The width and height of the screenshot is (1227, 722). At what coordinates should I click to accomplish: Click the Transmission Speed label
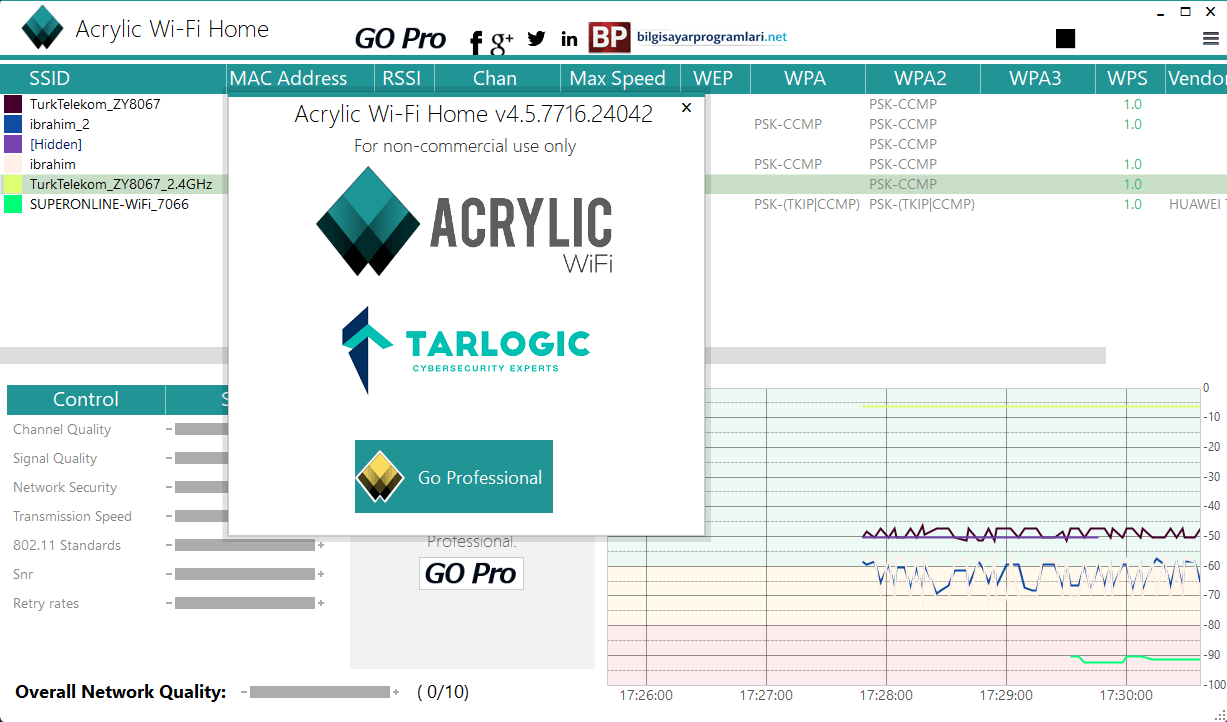[x=72, y=516]
